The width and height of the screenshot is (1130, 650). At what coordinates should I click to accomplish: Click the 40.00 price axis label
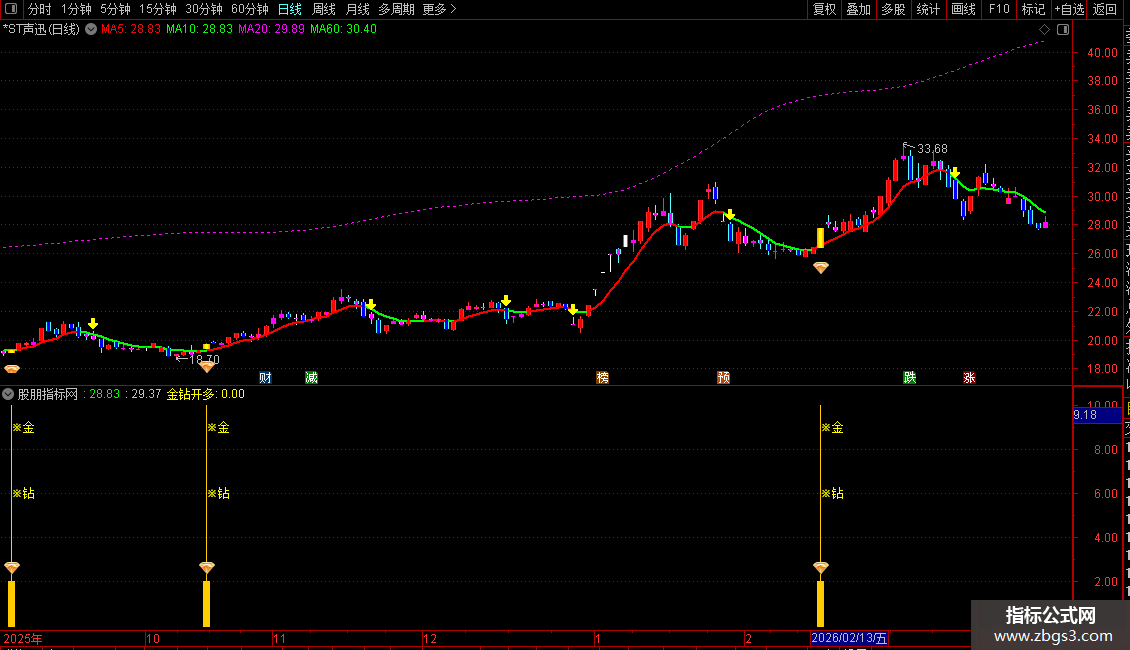click(x=1103, y=53)
